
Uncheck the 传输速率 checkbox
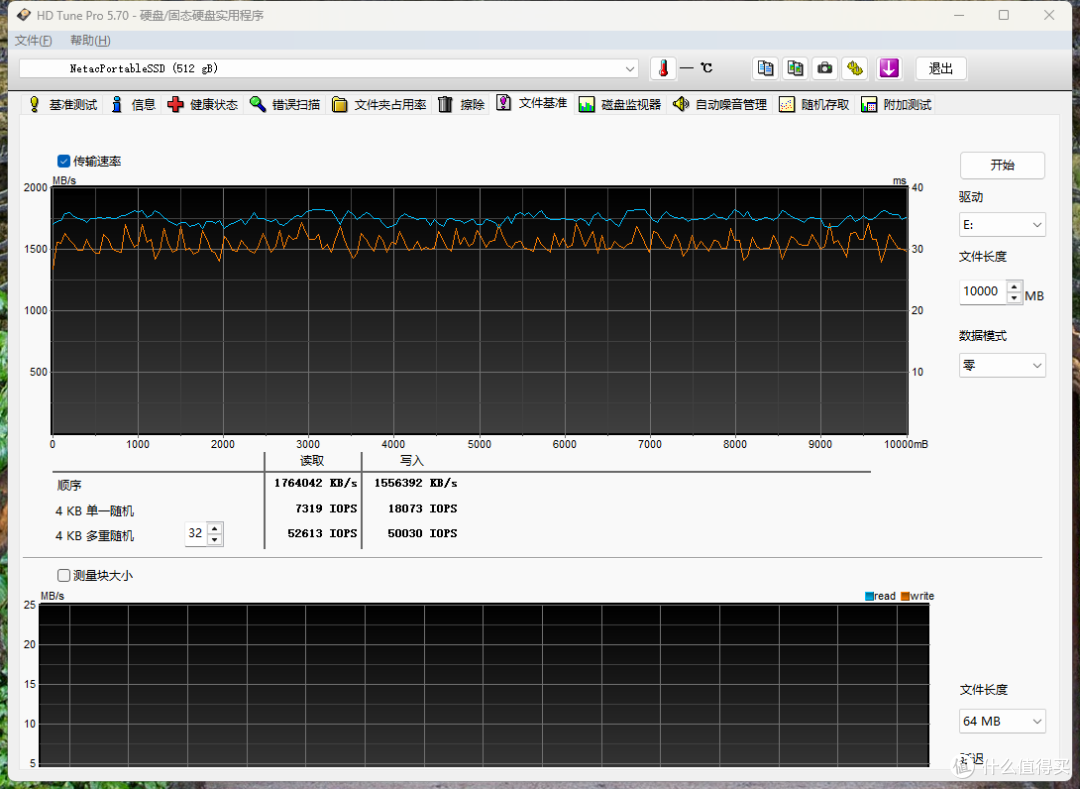(64, 161)
